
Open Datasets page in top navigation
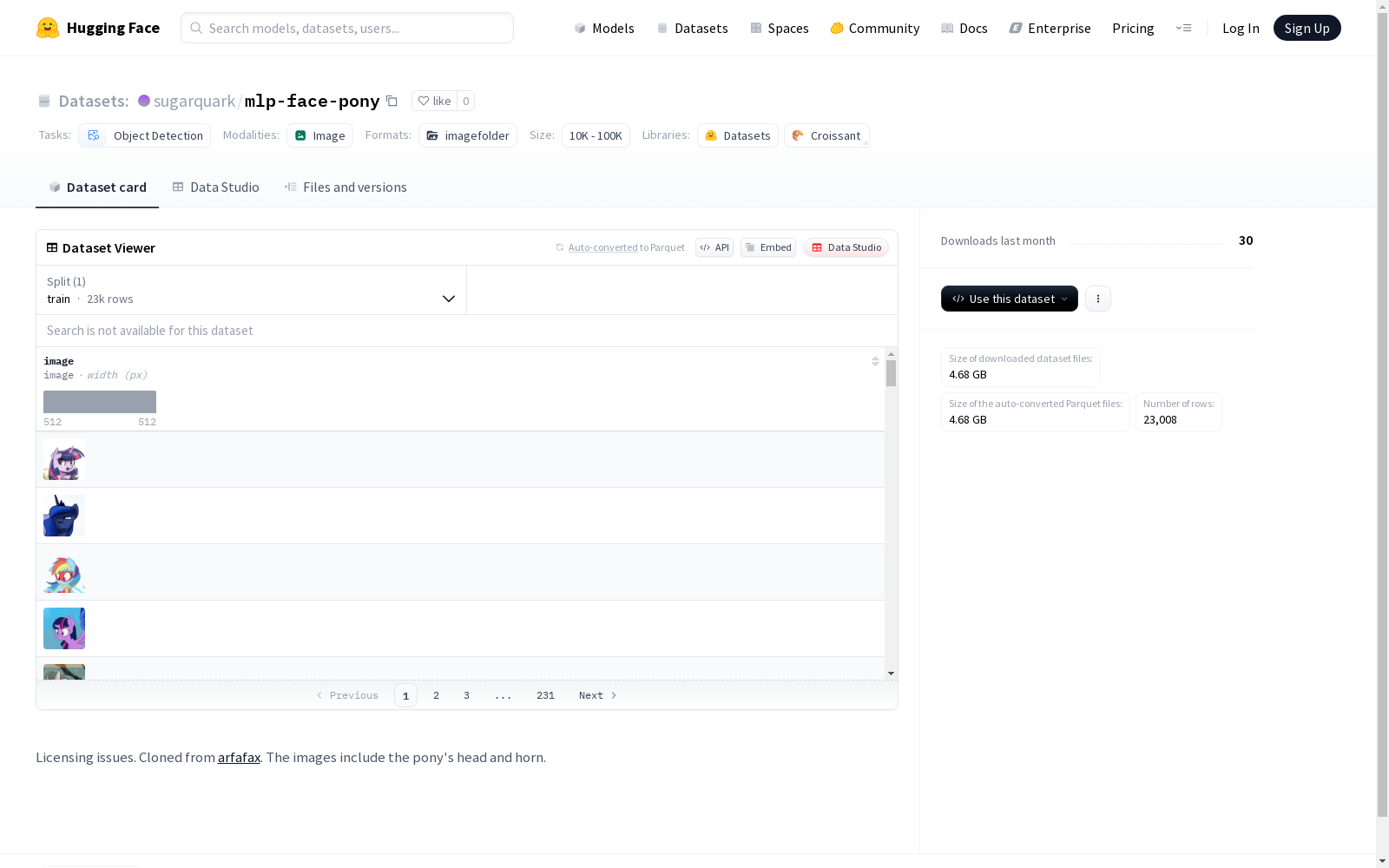(x=692, y=28)
